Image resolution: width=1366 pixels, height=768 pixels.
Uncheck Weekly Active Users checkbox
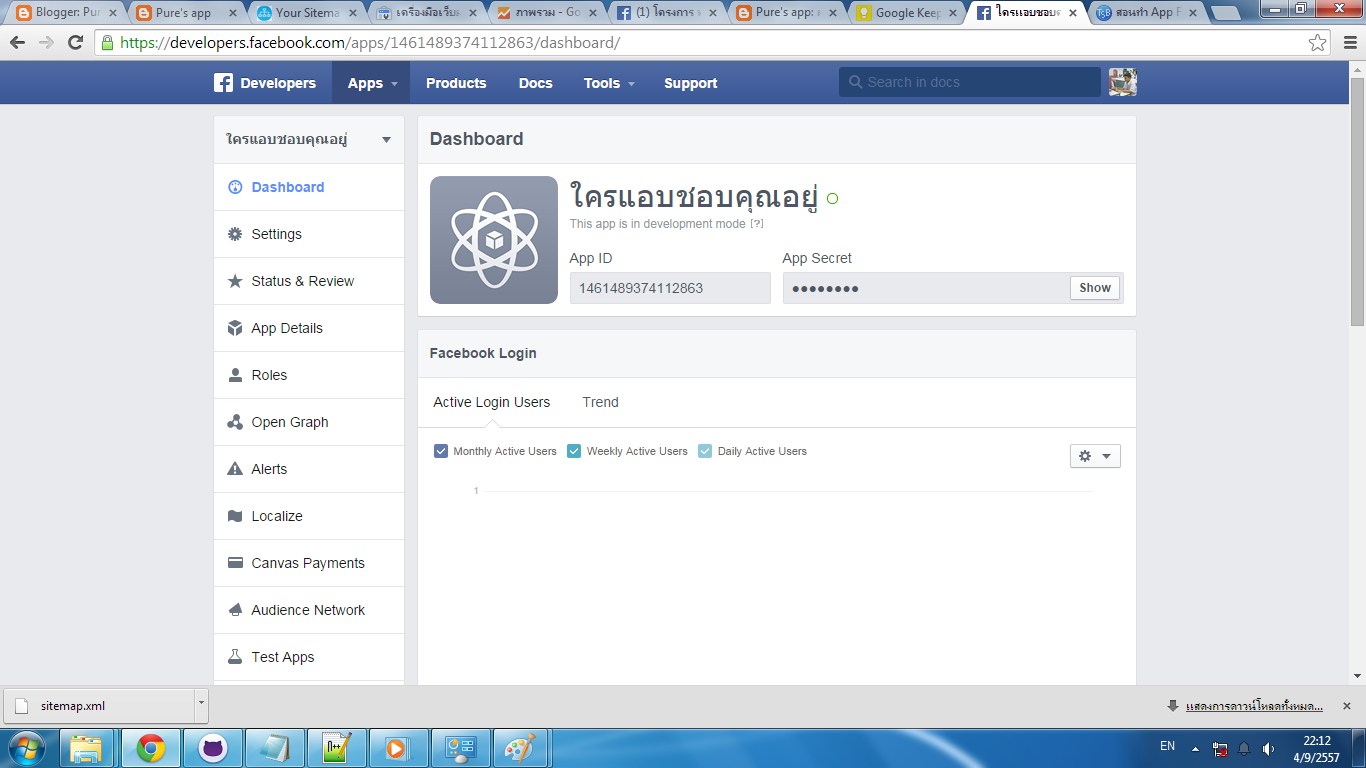coord(574,451)
